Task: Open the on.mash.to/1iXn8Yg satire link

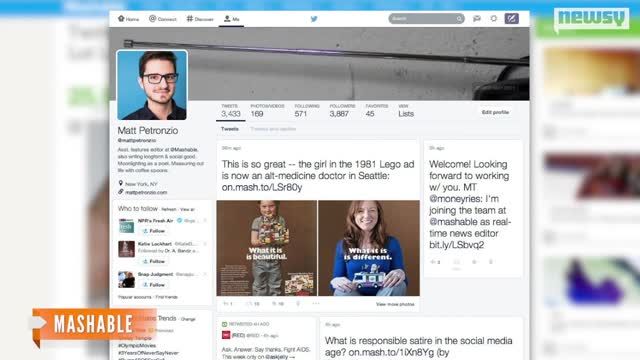Action: 392,352
